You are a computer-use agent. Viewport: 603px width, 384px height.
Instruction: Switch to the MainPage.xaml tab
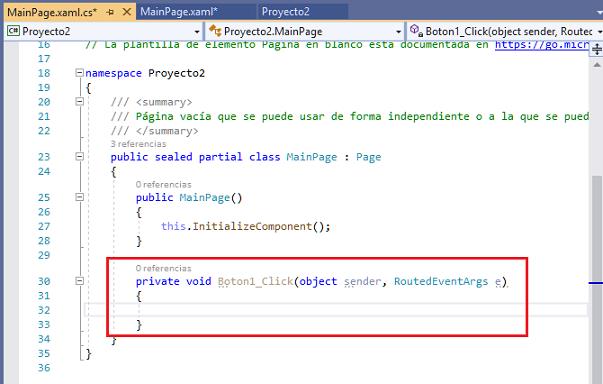(x=179, y=12)
